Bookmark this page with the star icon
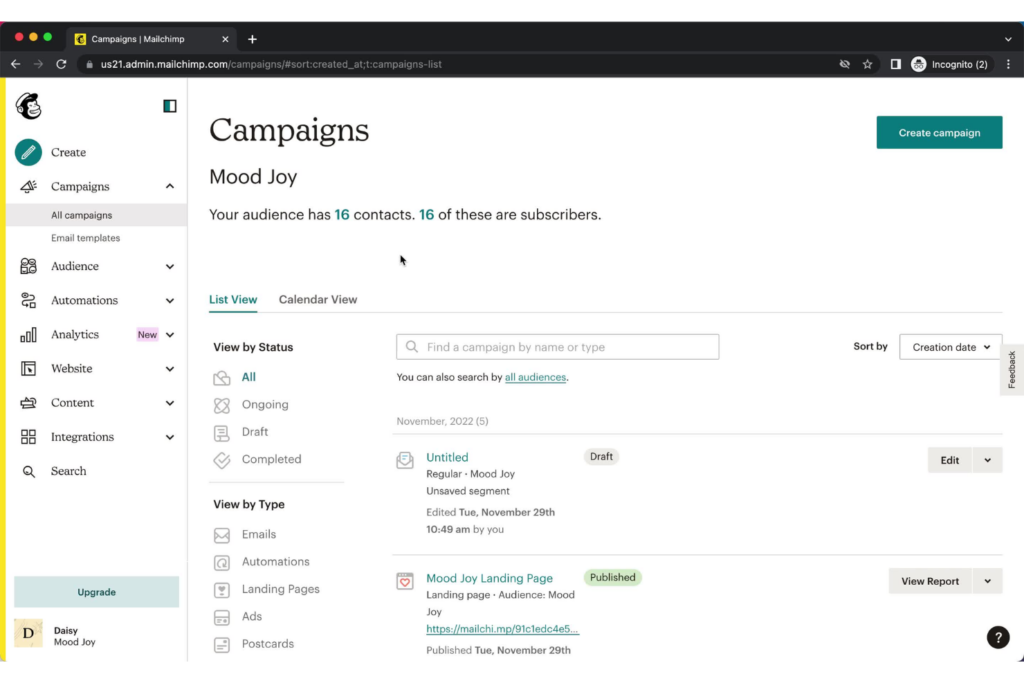 (867, 64)
